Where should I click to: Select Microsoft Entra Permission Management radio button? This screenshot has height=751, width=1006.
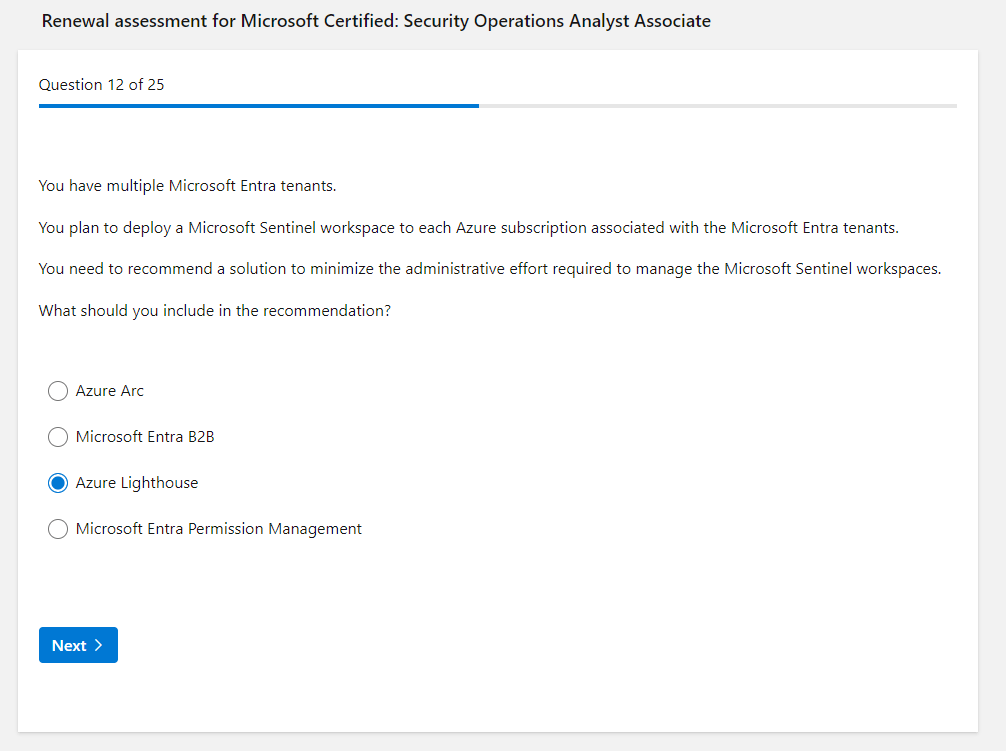(x=58, y=529)
